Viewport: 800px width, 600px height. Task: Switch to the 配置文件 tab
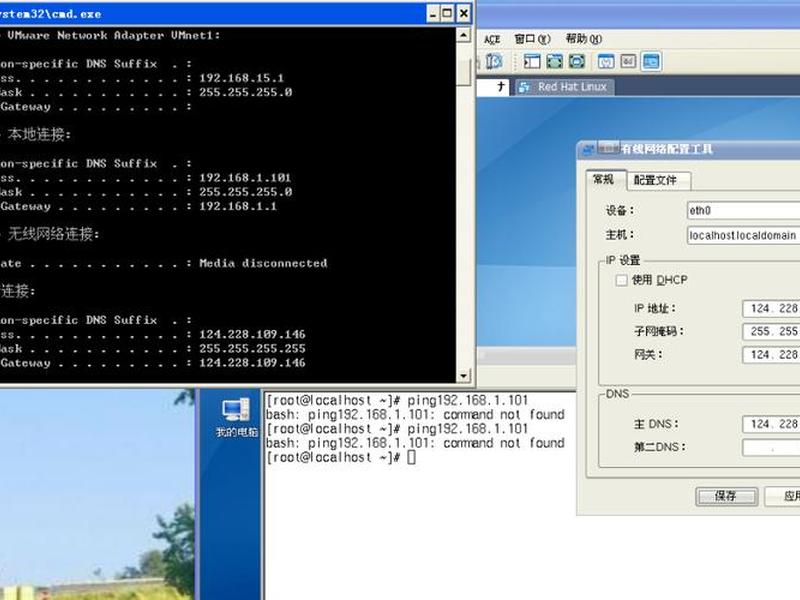(657, 181)
